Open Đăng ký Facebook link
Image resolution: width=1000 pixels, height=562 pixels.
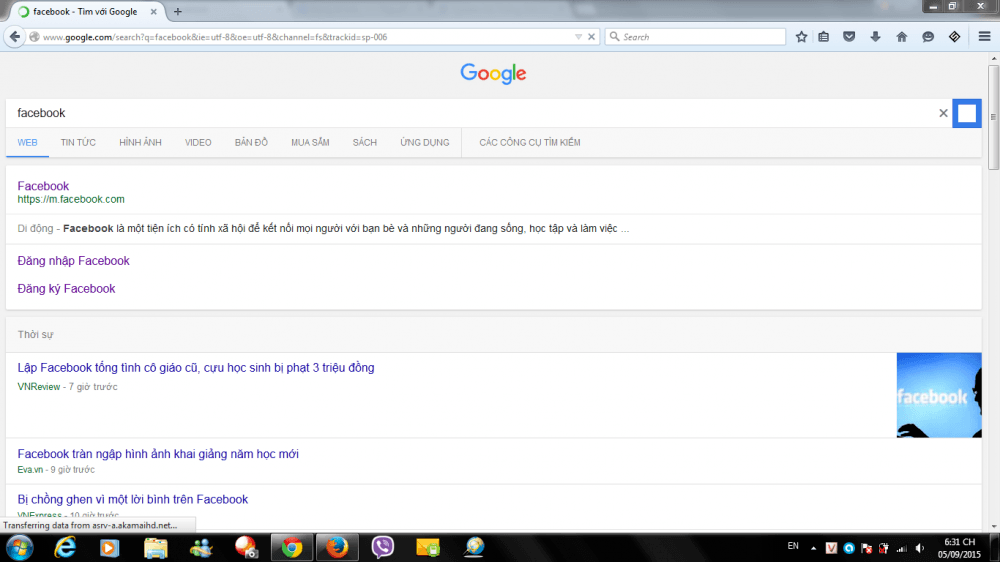tap(66, 288)
